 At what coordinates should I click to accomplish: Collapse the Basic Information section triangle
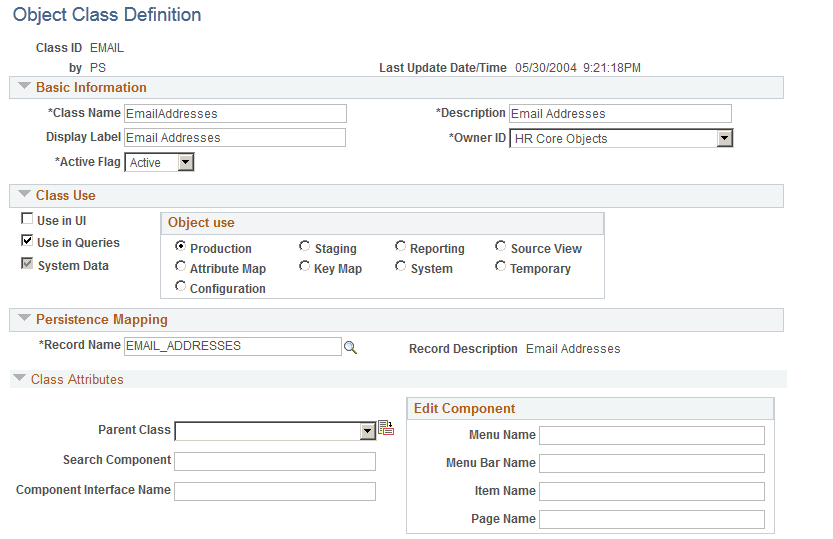(x=24, y=86)
